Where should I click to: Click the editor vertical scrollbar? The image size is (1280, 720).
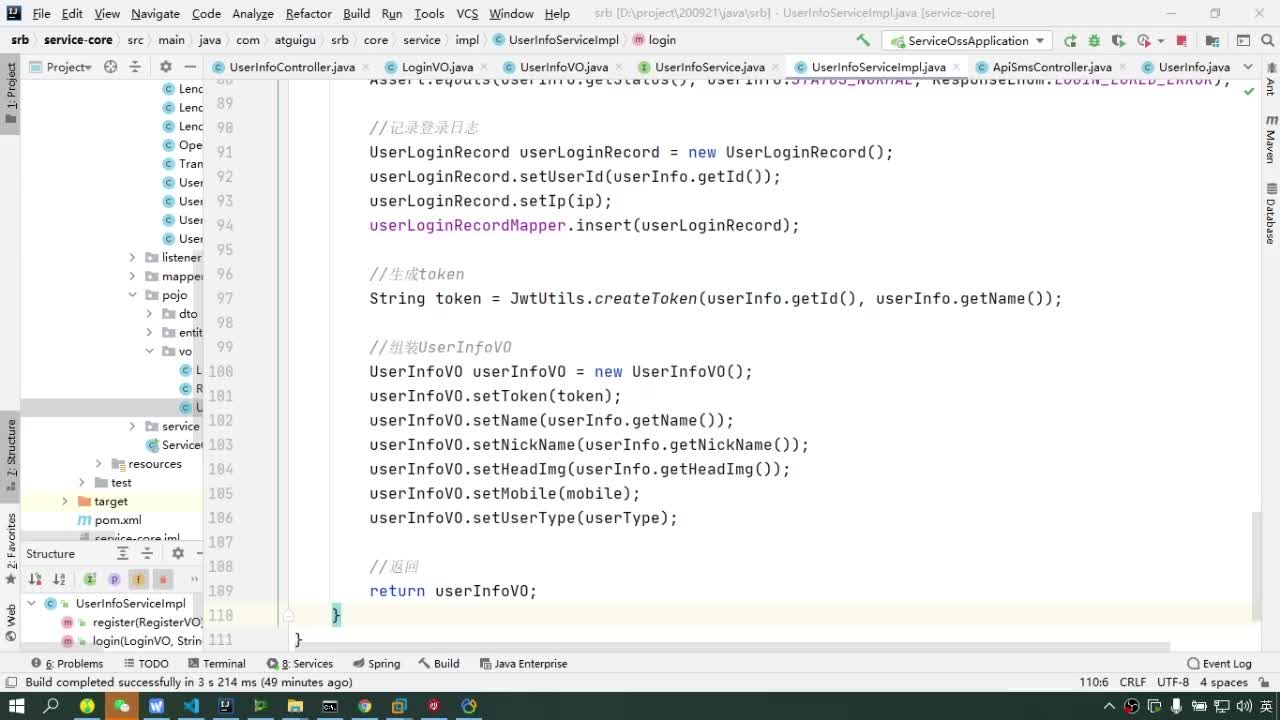click(1257, 566)
